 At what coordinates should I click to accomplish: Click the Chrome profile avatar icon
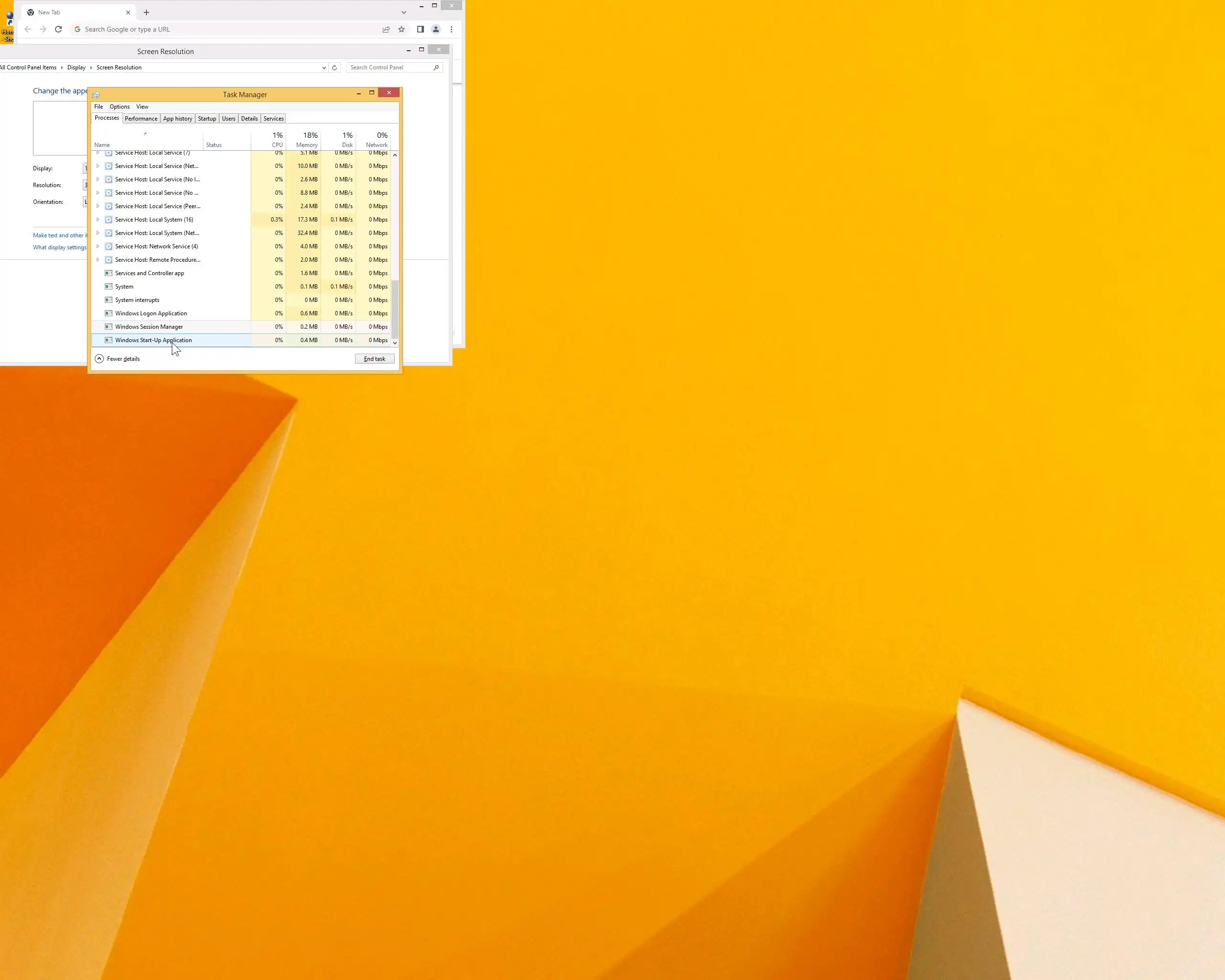[x=436, y=30]
